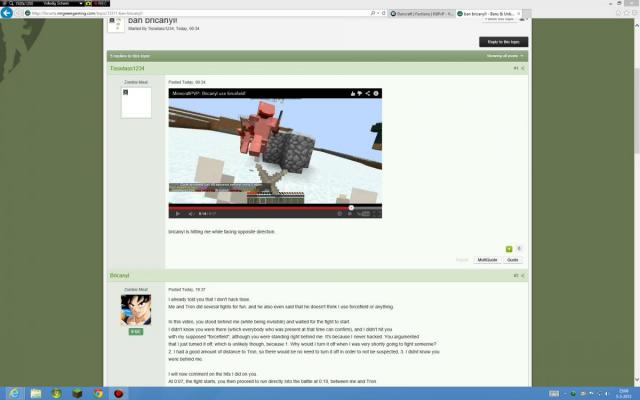Click the green upvote reputation icon
This screenshot has height=400, width=640.
coord(509,248)
